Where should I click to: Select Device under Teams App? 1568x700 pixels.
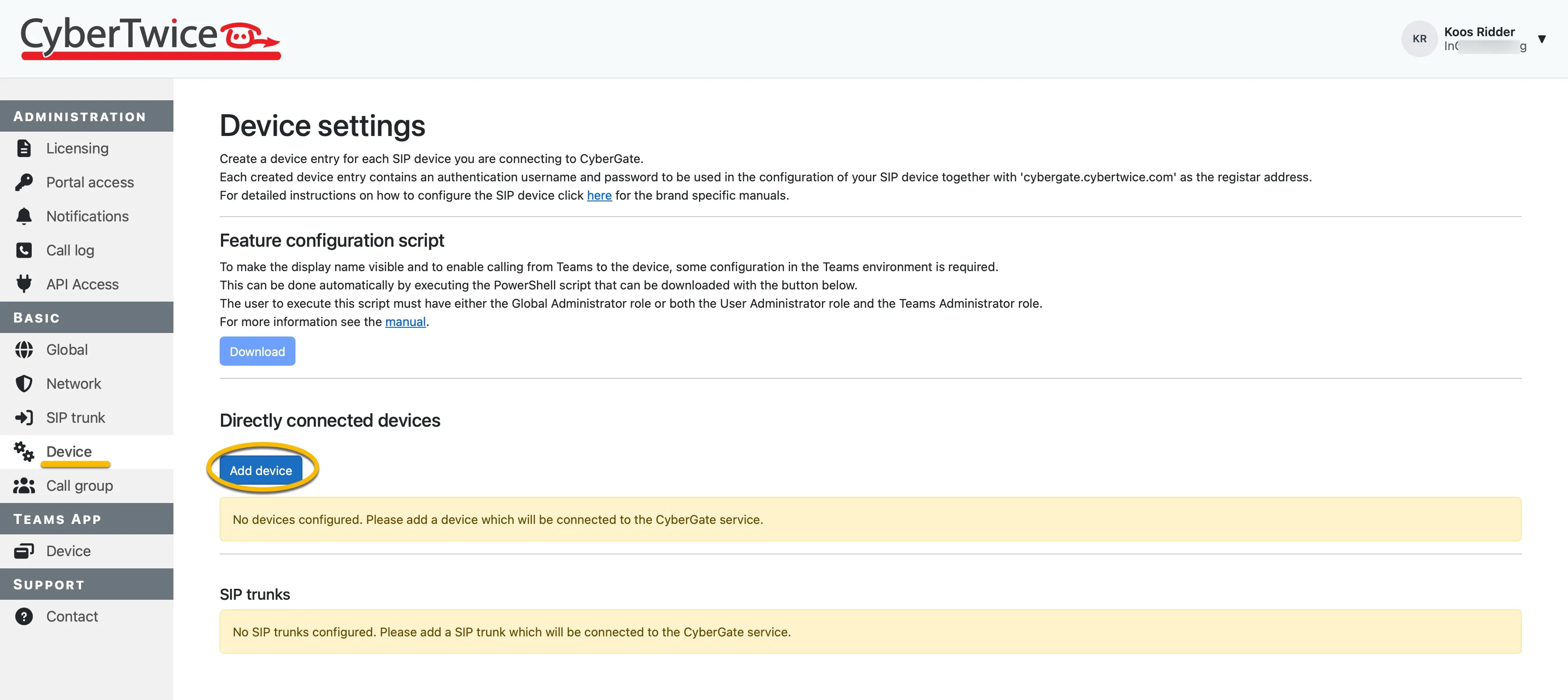pyautogui.click(x=86, y=551)
